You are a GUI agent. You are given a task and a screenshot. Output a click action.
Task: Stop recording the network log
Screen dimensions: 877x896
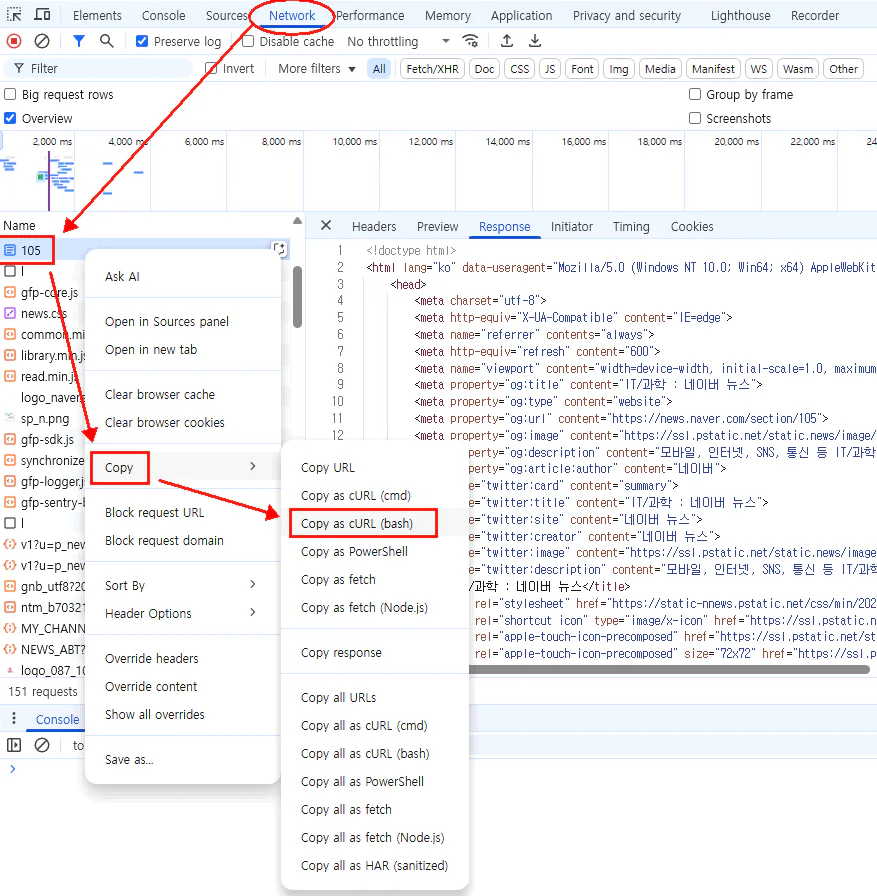[14, 41]
